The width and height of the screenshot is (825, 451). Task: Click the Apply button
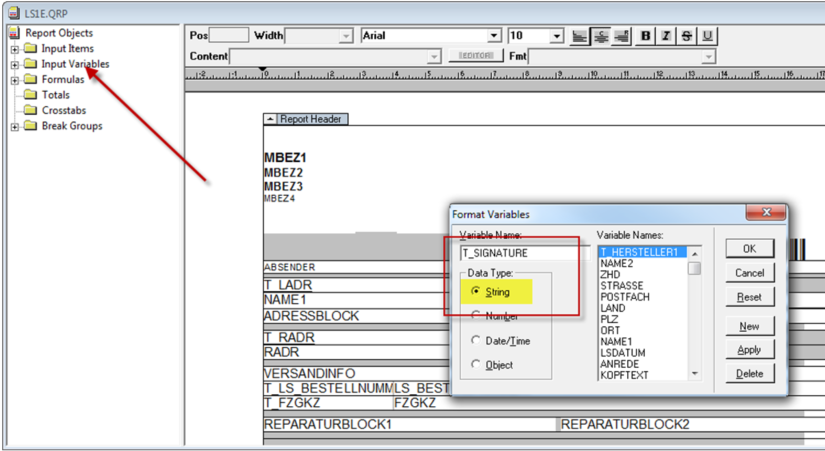(749, 350)
